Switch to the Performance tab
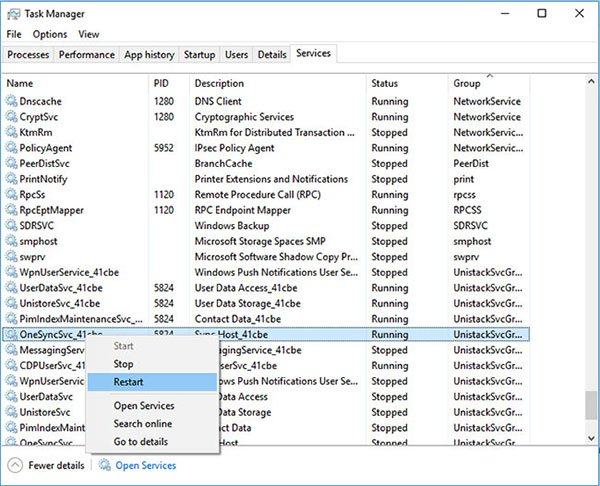The width and height of the screenshot is (600, 486). point(88,54)
